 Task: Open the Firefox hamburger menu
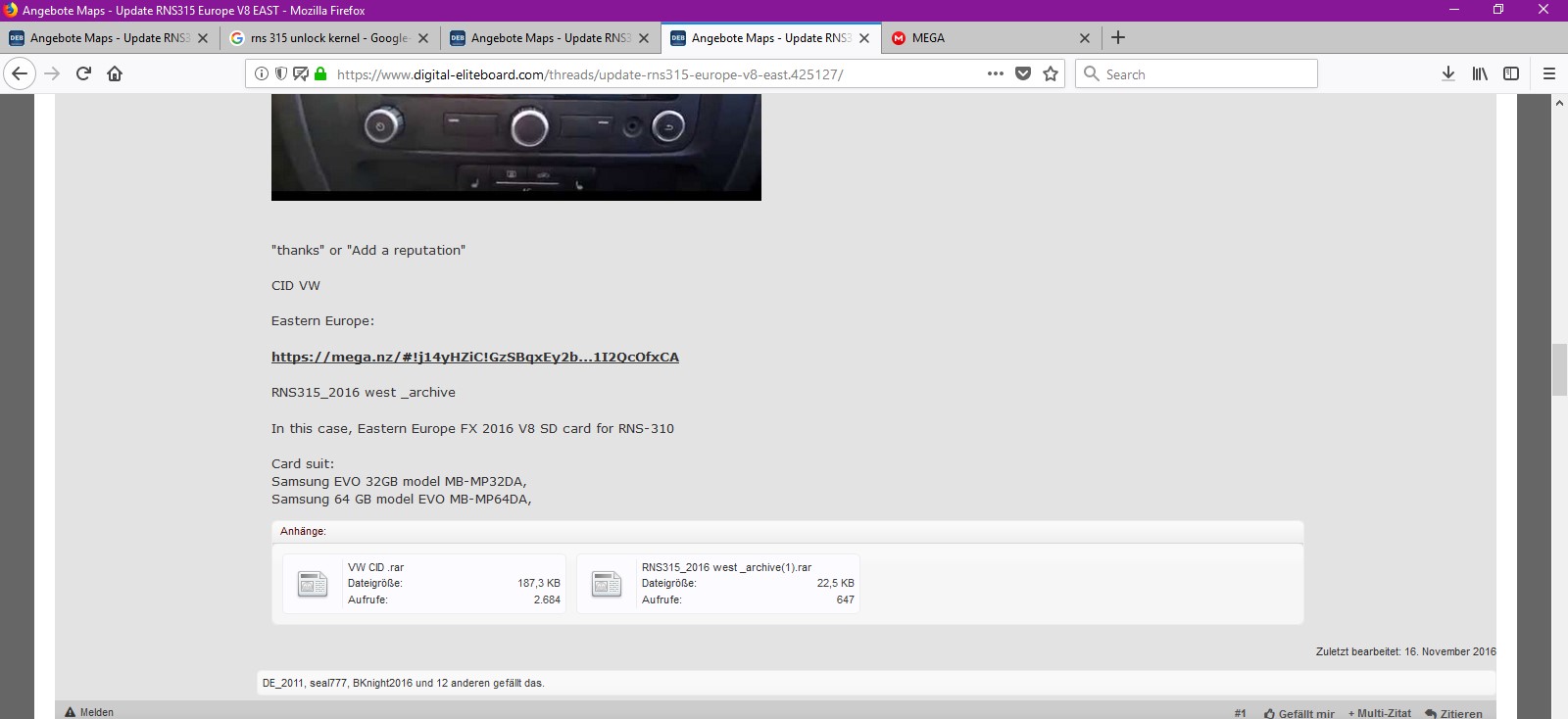(x=1549, y=73)
